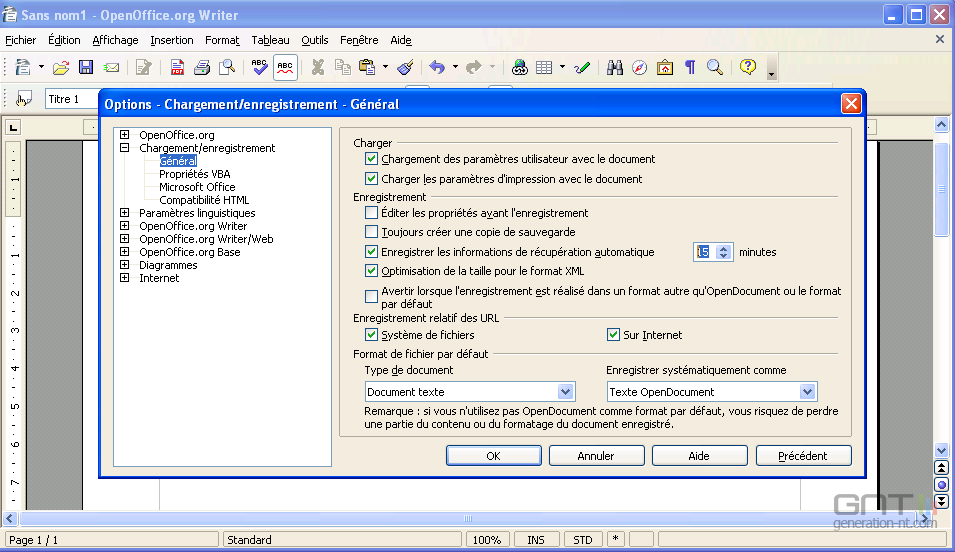955x552 pixels.
Task: Enable Avertir lorsque l'enregistrement non OpenDocument checkbox
Action: click(372, 297)
